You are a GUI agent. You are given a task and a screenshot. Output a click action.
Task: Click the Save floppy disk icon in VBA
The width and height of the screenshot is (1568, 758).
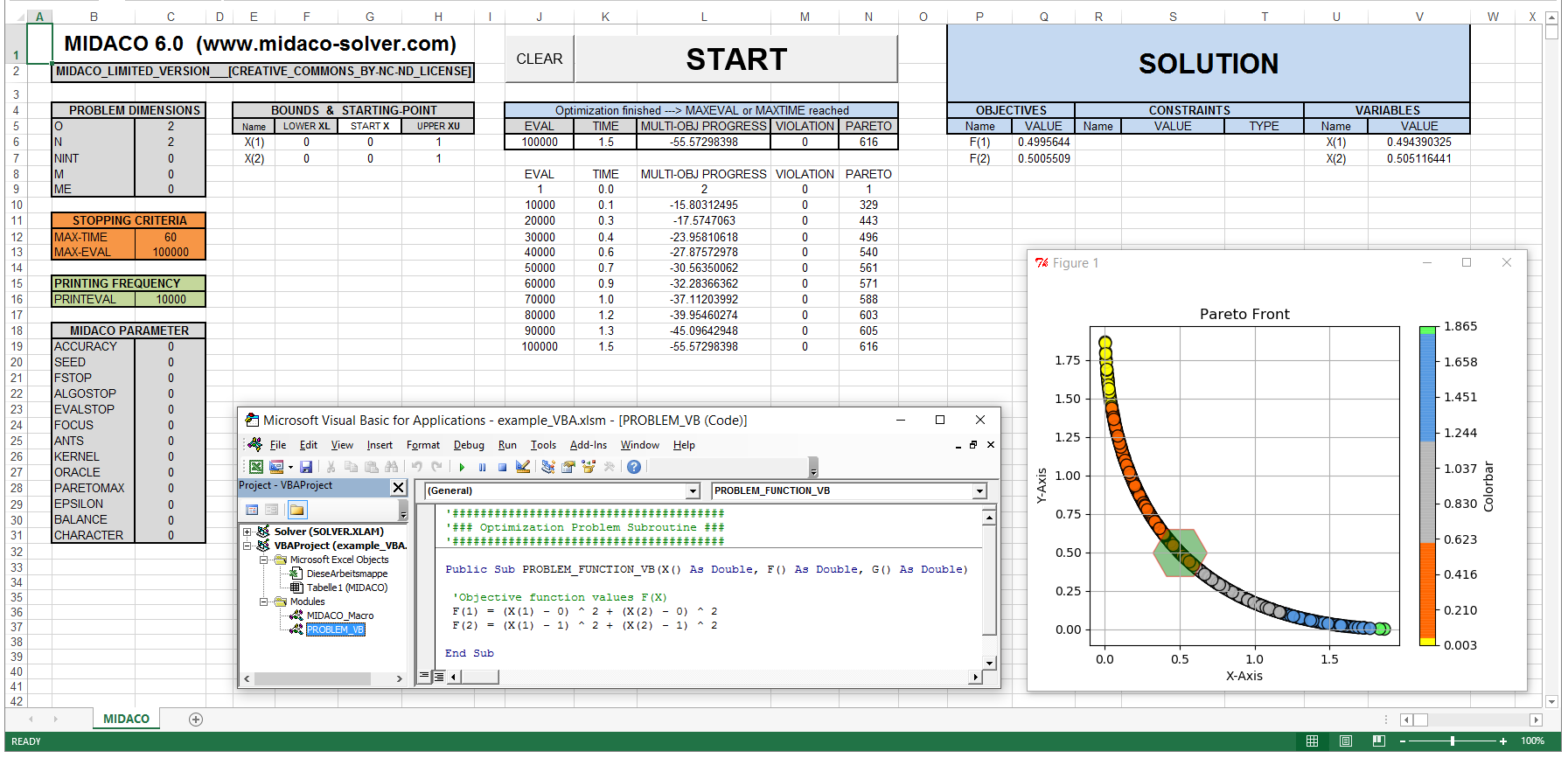(x=306, y=467)
